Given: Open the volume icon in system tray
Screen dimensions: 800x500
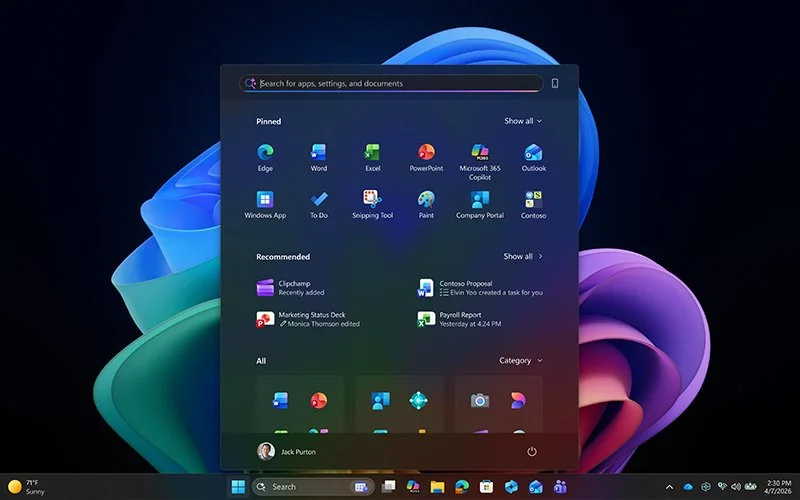Looking at the screenshot, I should tap(736, 487).
